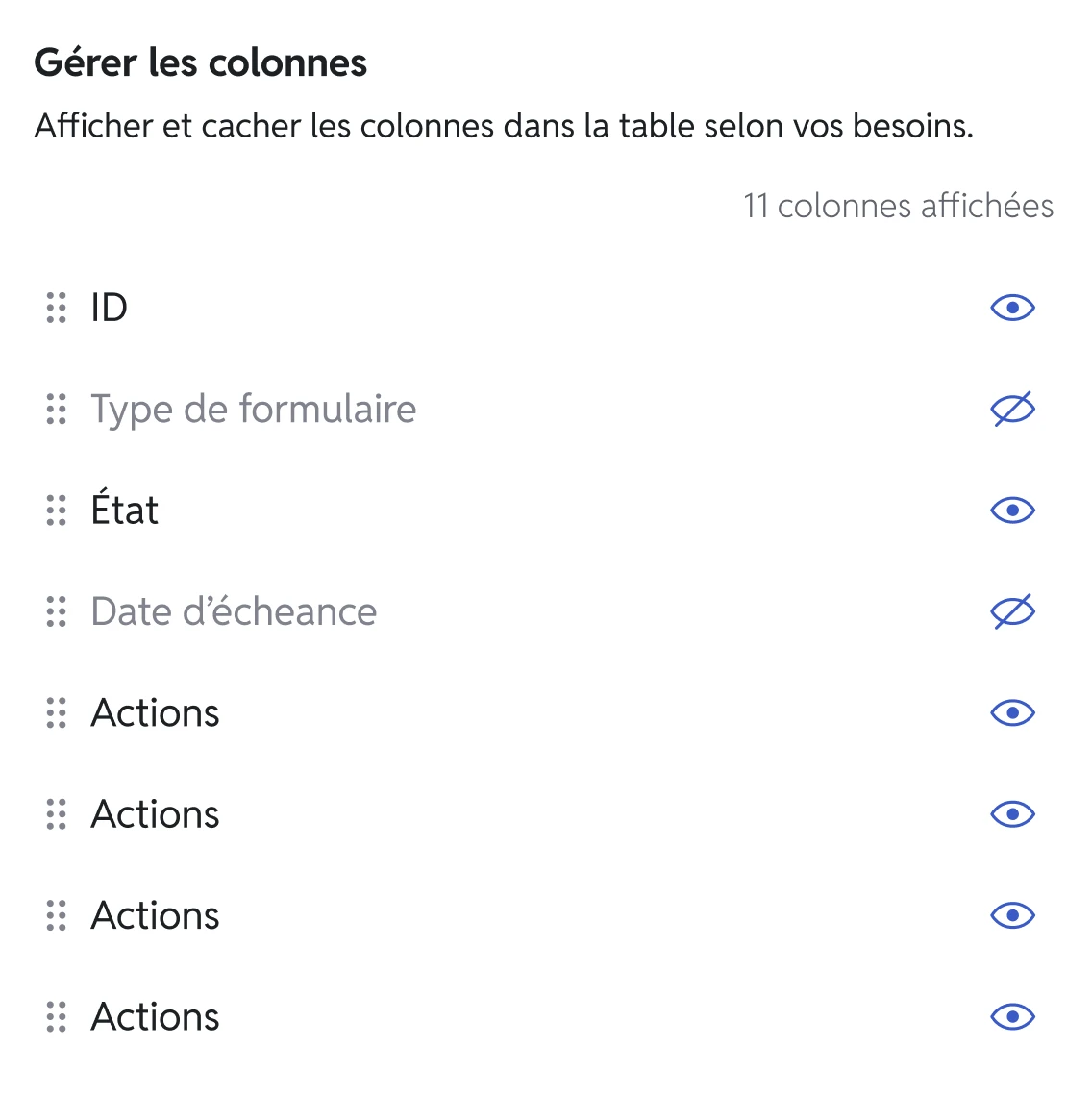
Task: Grab the drag handle beside ID
Action: point(56,308)
